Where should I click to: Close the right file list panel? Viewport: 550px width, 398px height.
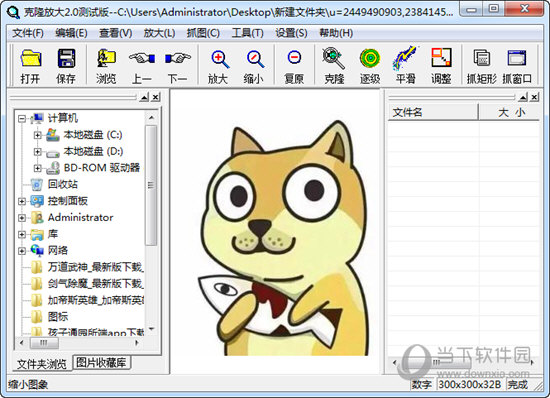click(x=534, y=97)
